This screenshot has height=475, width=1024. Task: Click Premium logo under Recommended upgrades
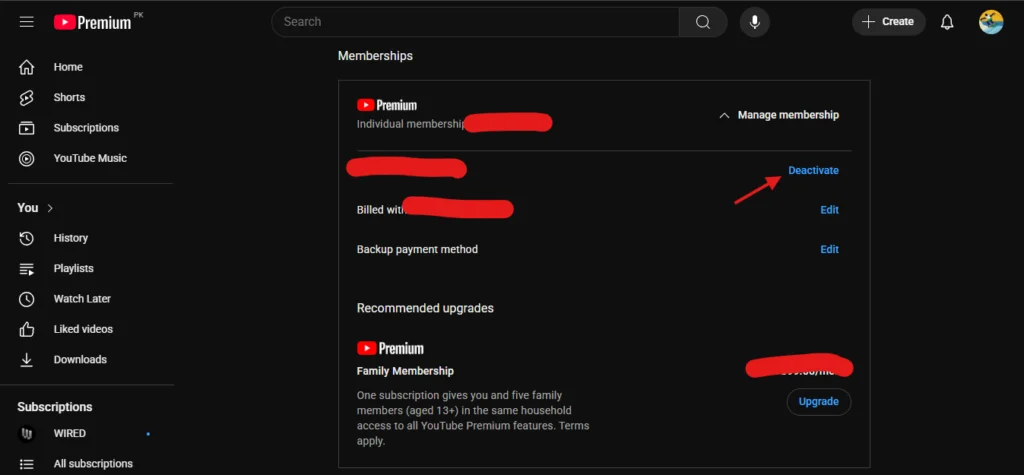pos(390,348)
